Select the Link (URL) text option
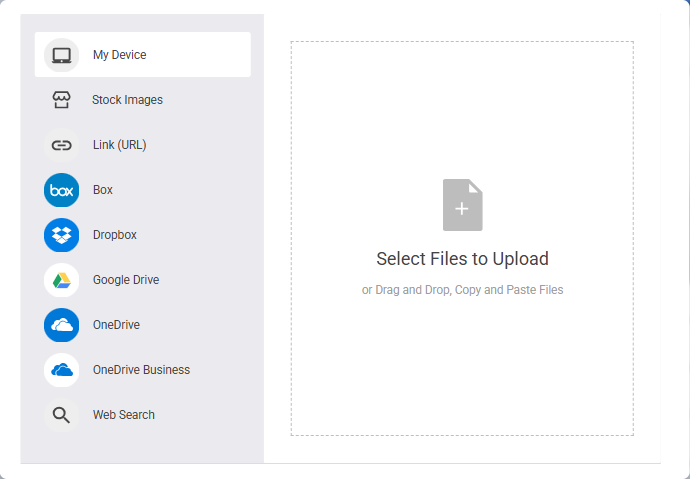 (120, 145)
